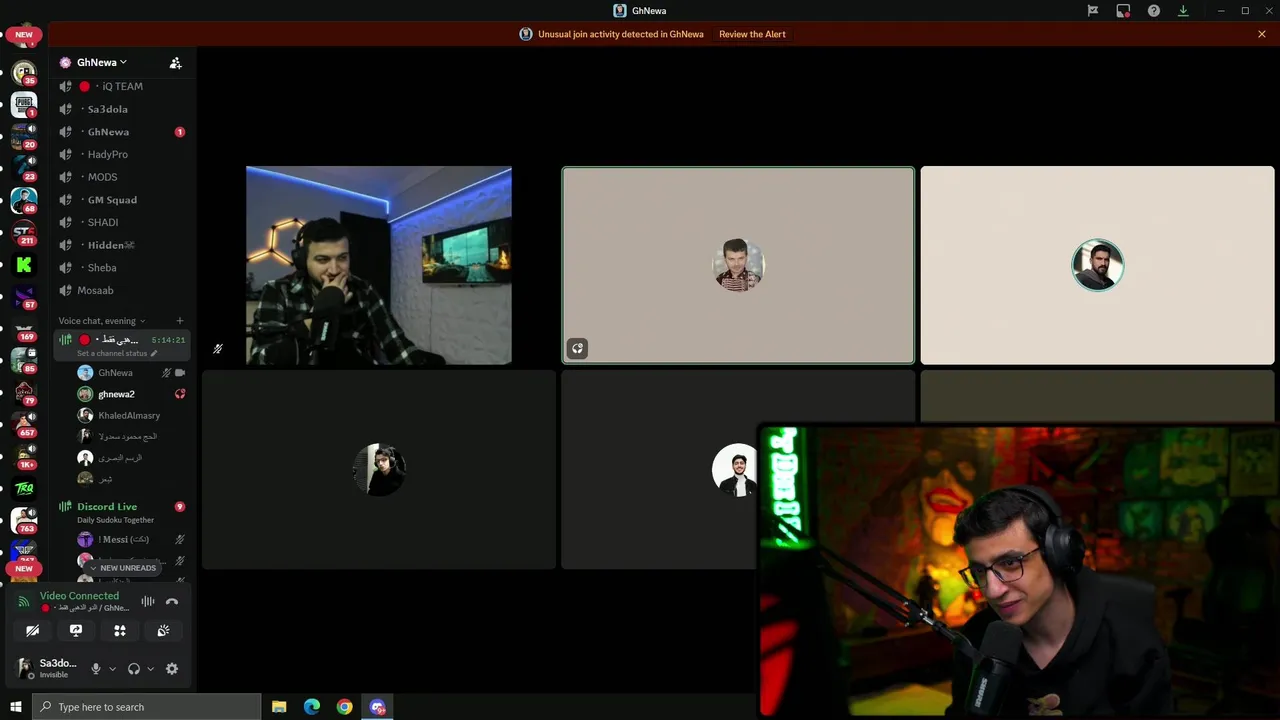Open the PUBG server icon
The width and height of the screenshot is (1280, 720).
tap(24, 104)
